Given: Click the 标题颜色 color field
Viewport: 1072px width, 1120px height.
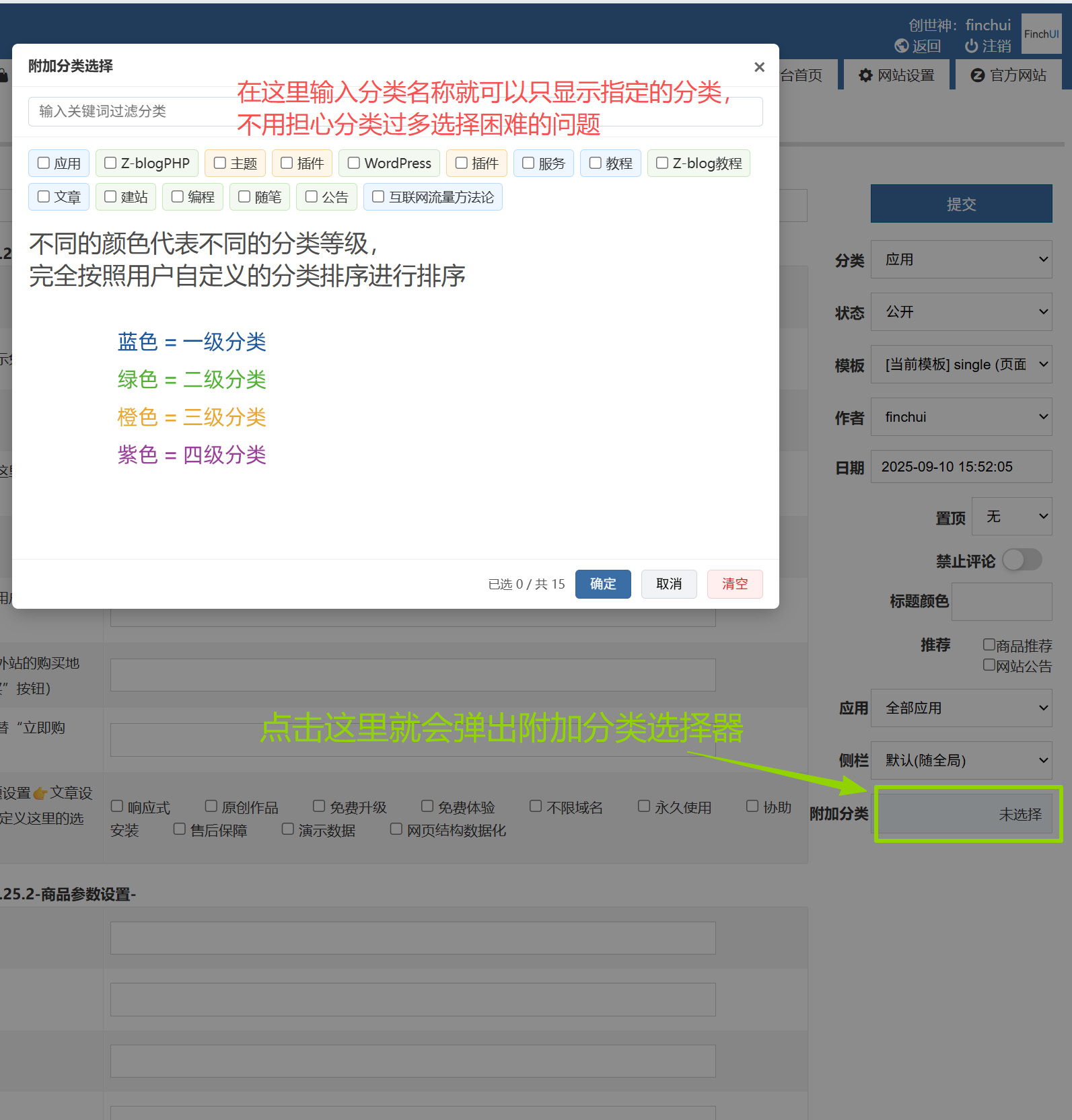Looking at the screenshot, I should [1002, 601].
